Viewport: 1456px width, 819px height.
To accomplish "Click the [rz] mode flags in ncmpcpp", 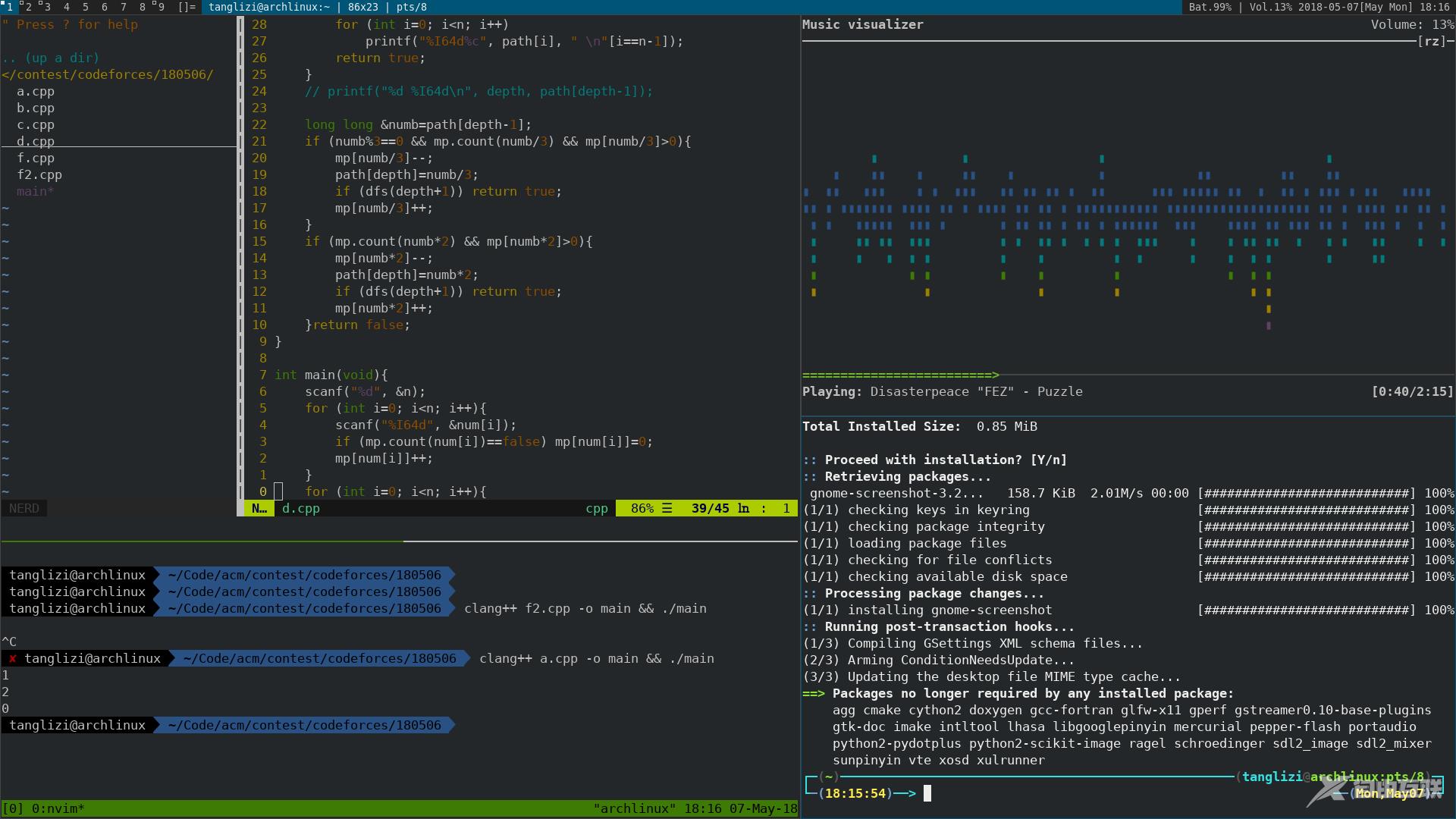I will click(1432, 41).
